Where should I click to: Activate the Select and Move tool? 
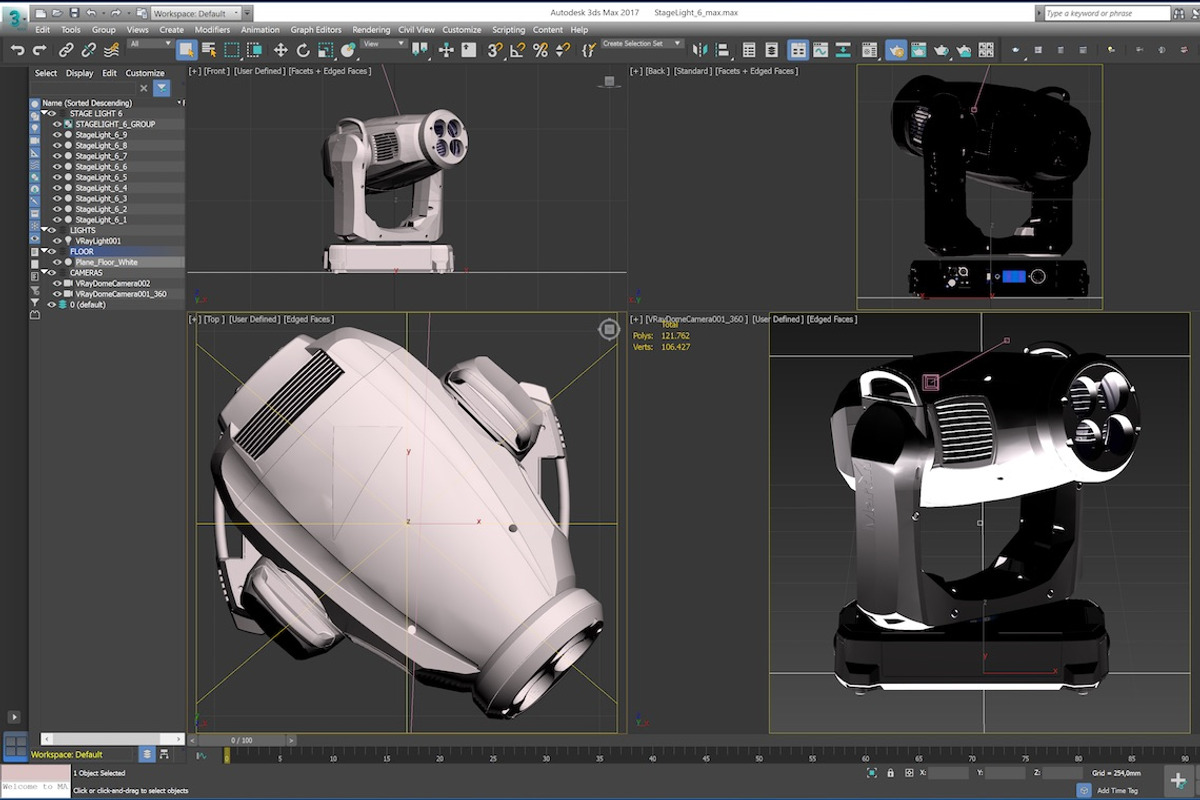[x=281, y=50]
